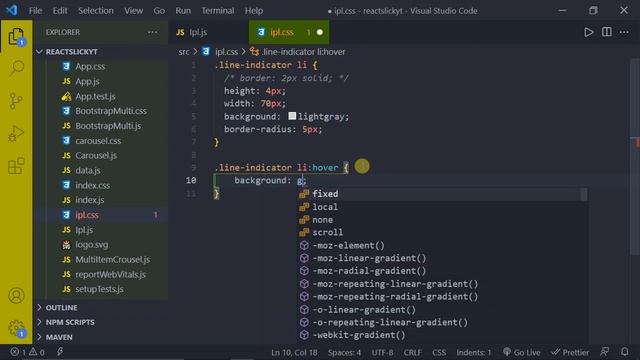Open the lightgray color swatch picker
The height and width of the screenshot is (360, 640).
(292, 116)
